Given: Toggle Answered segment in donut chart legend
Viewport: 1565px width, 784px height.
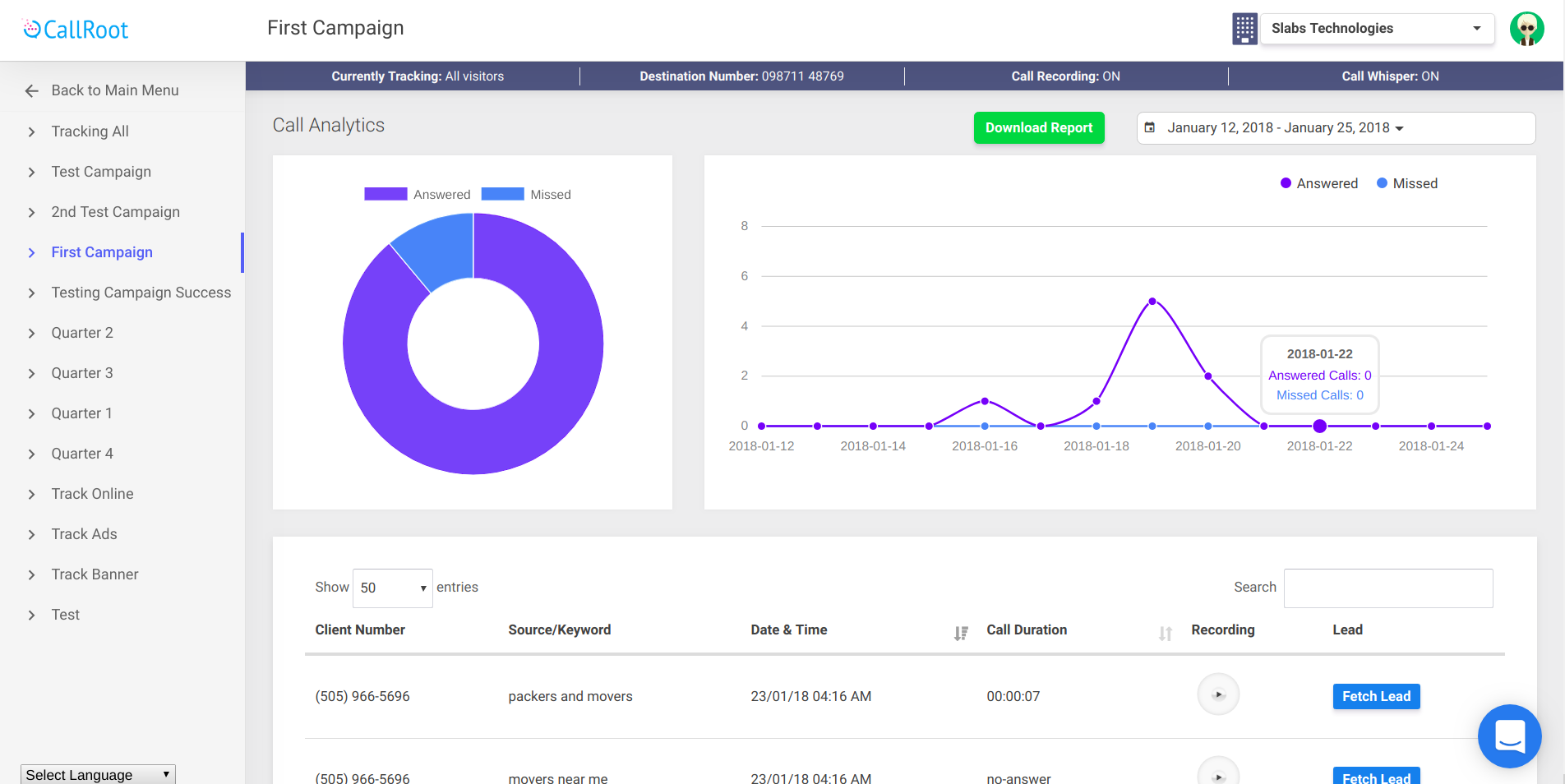Looking at the screenshot, I should [x=418, y=194].
